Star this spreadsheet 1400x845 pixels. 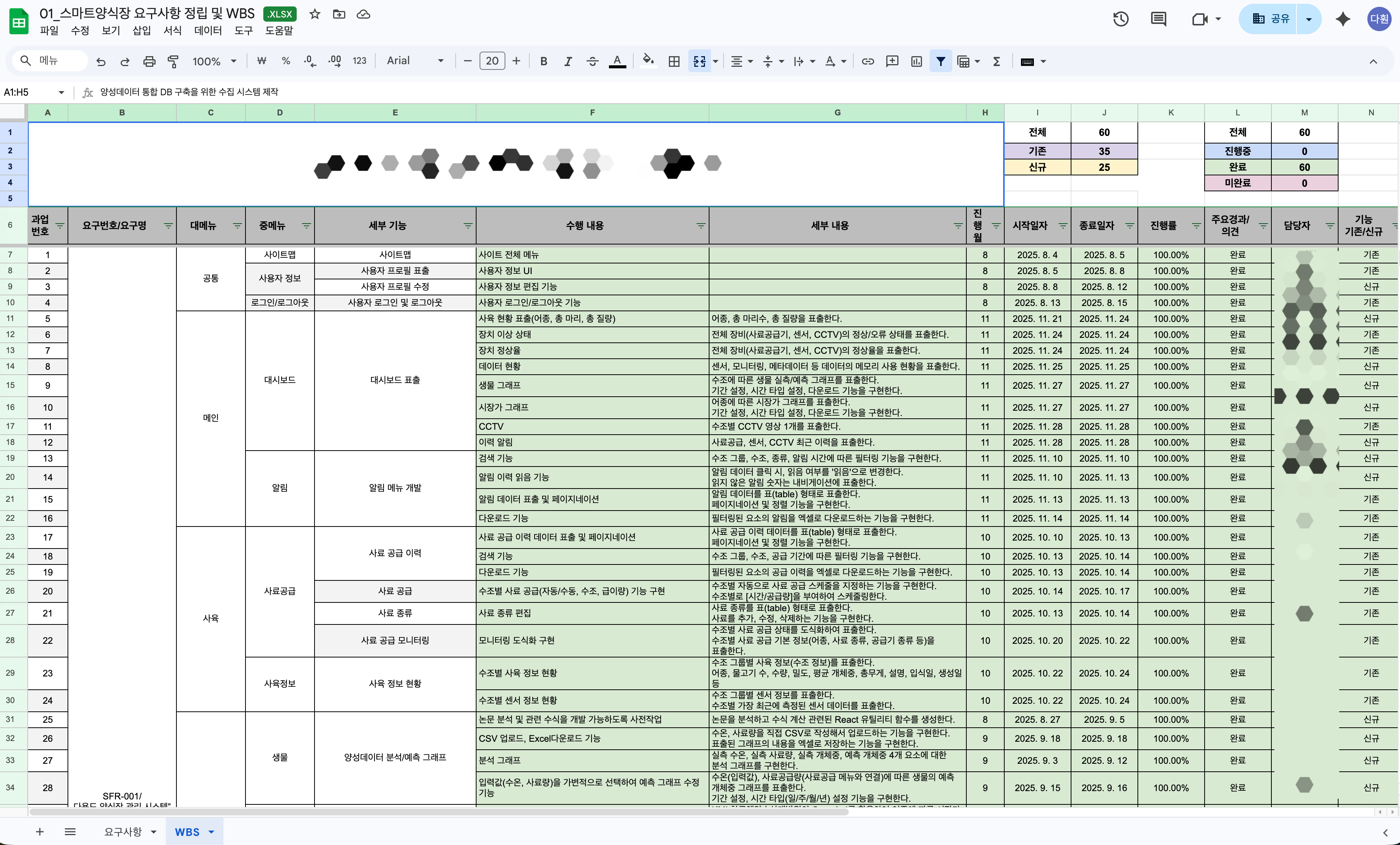coord(315,15)
